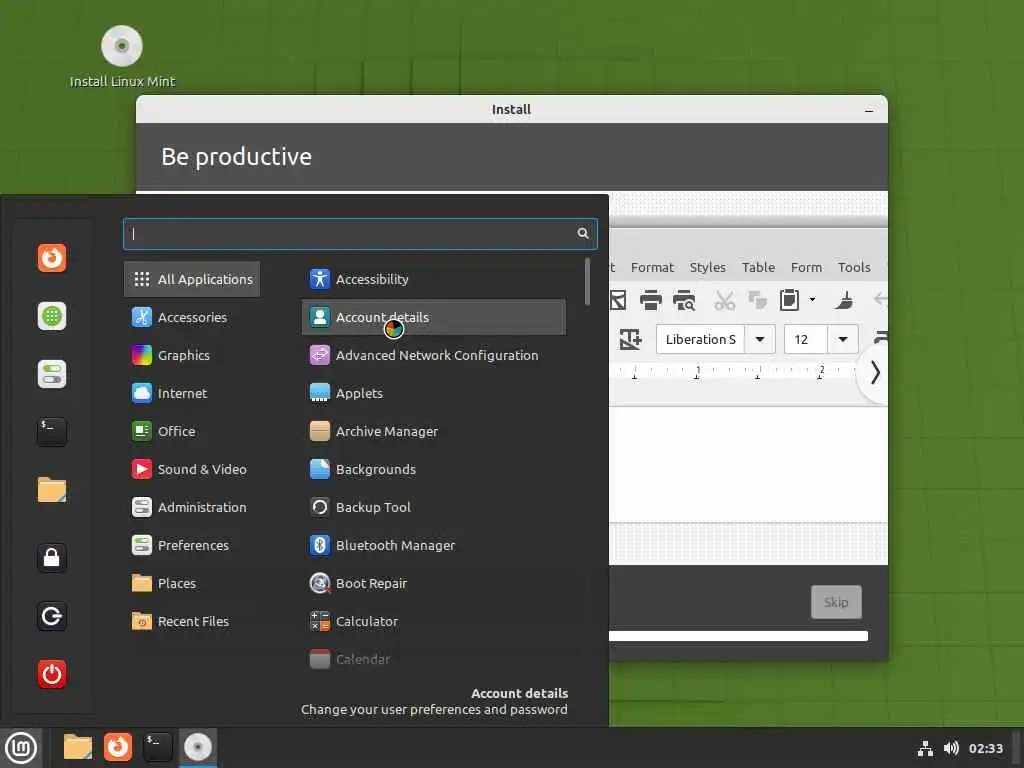Click the Log Out icon in sidebar

(x=52, y=616)
